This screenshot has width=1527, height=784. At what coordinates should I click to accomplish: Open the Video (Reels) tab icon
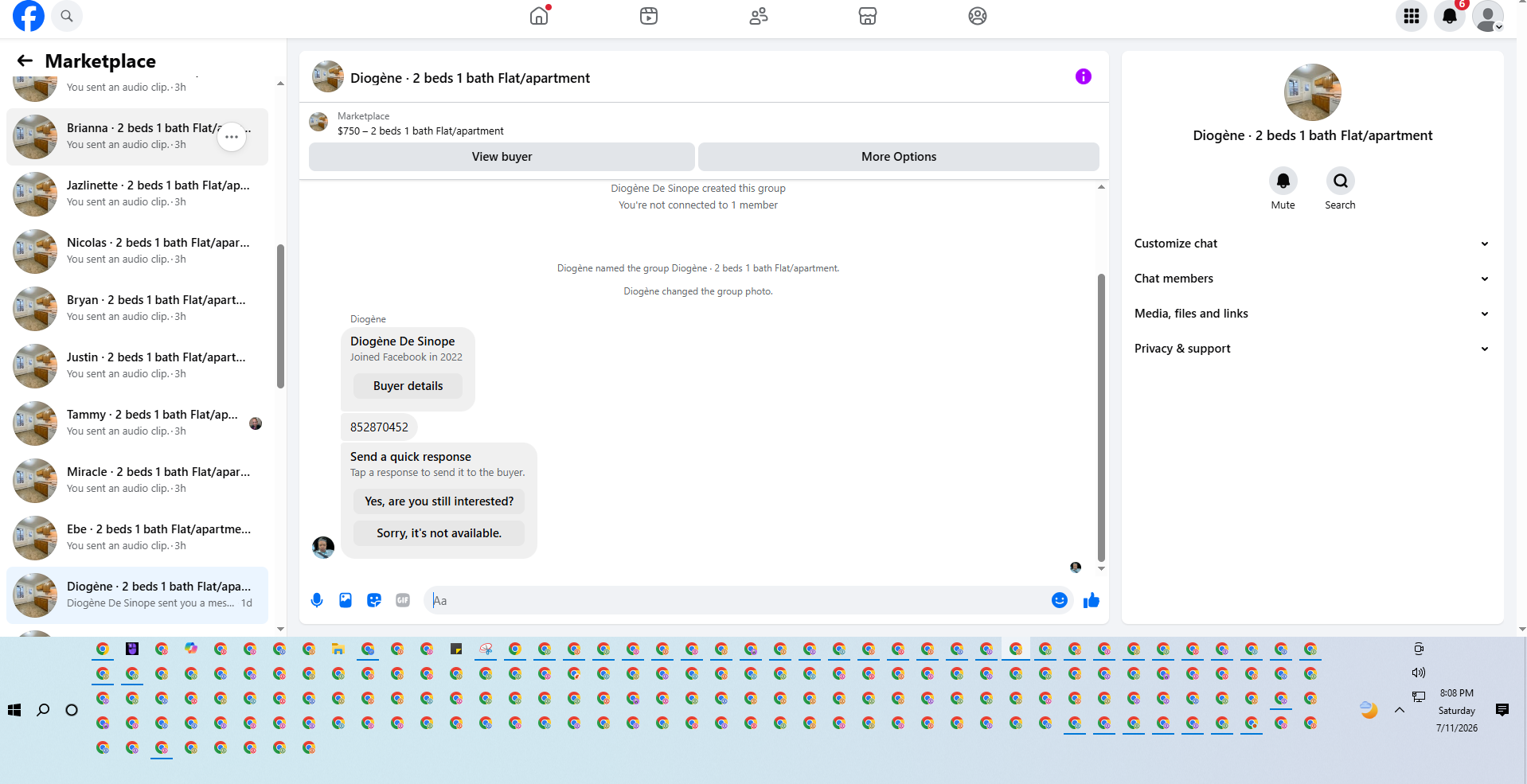point(649,16)
